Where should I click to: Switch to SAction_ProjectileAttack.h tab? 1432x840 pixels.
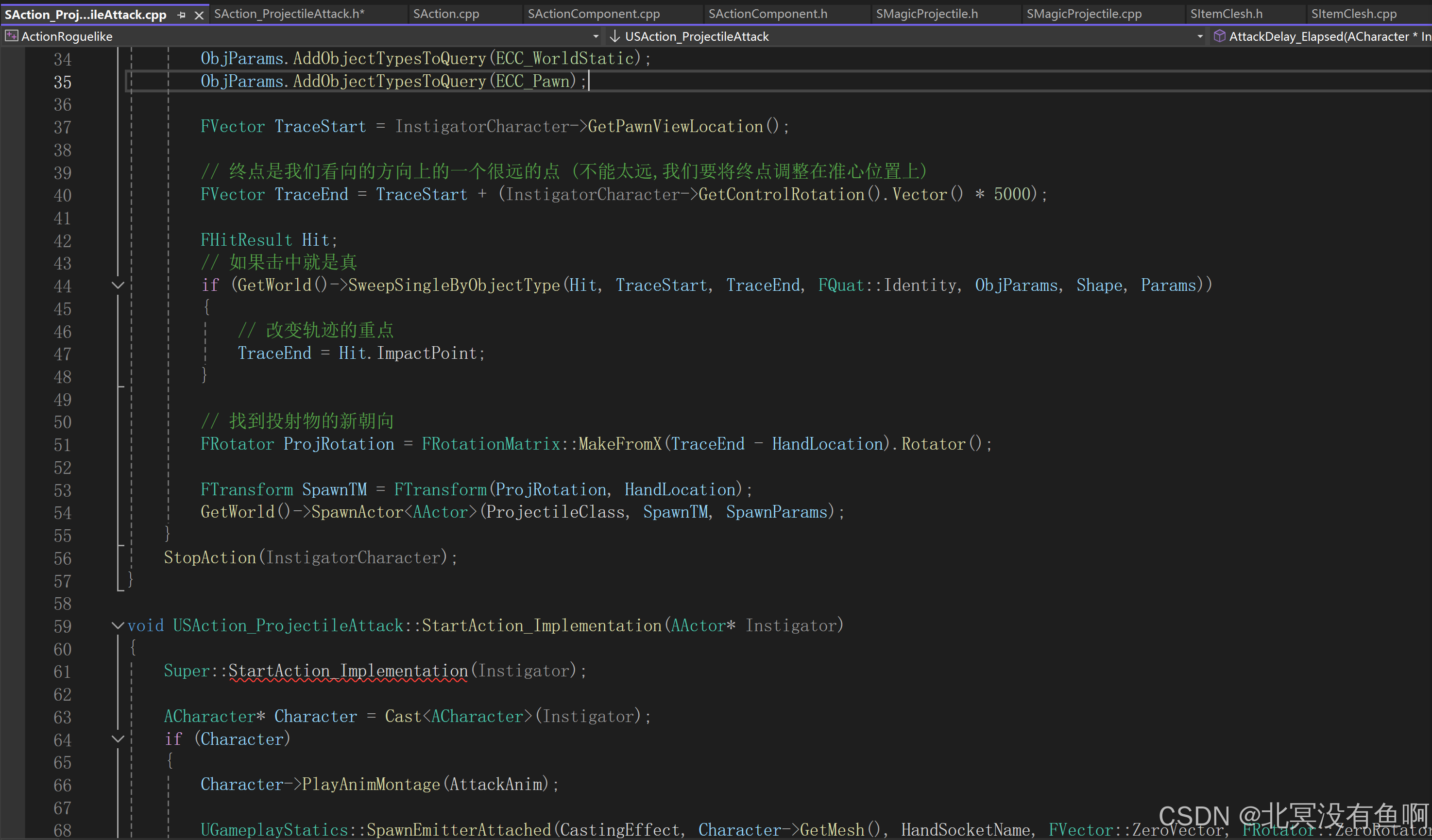(289, 14)
